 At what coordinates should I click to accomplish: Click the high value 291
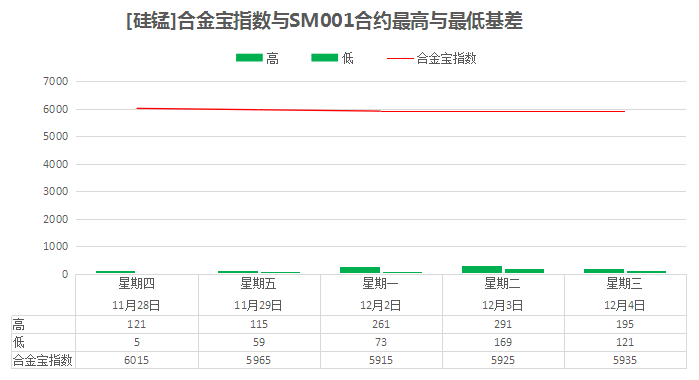click(503, 324)
